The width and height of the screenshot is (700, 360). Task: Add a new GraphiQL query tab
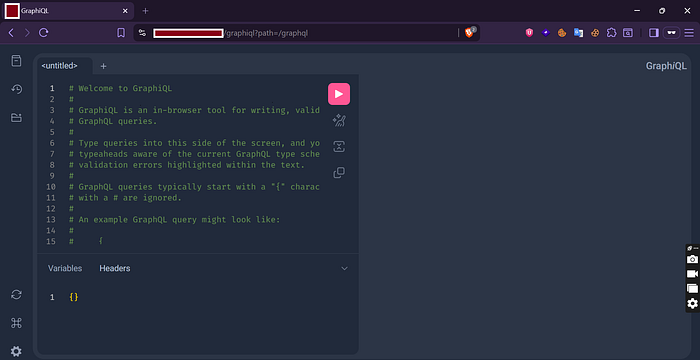click(104, 66)
